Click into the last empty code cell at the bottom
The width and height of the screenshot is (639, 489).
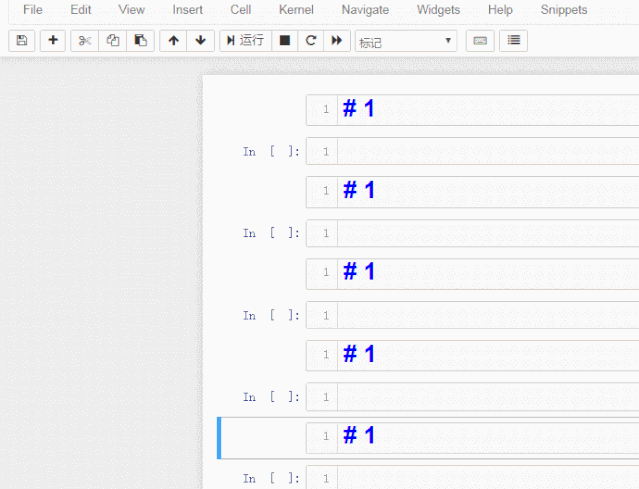coord(473,478)
